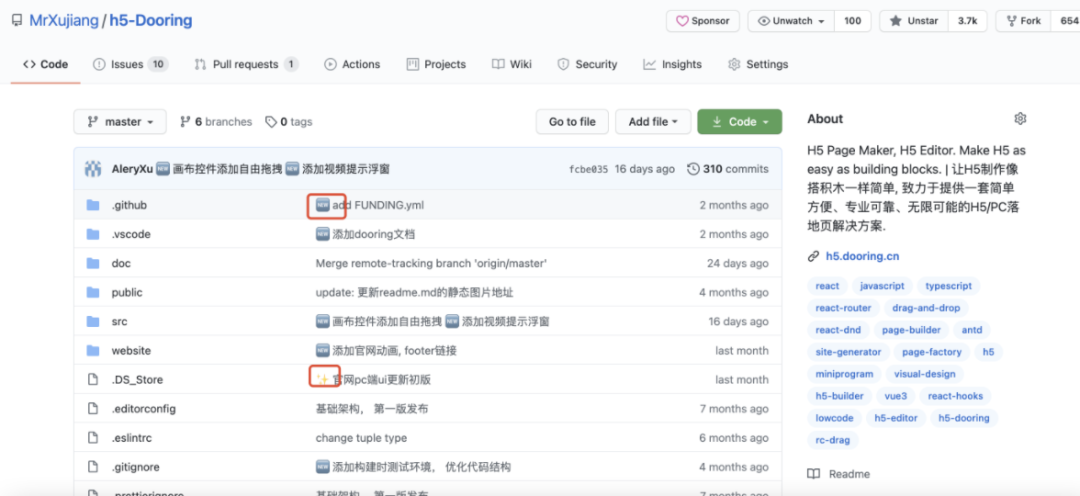Screen dimensions: 1080x496
Task: Open the 'Merge remote-tracking branch' commit message
Action: 431,263
